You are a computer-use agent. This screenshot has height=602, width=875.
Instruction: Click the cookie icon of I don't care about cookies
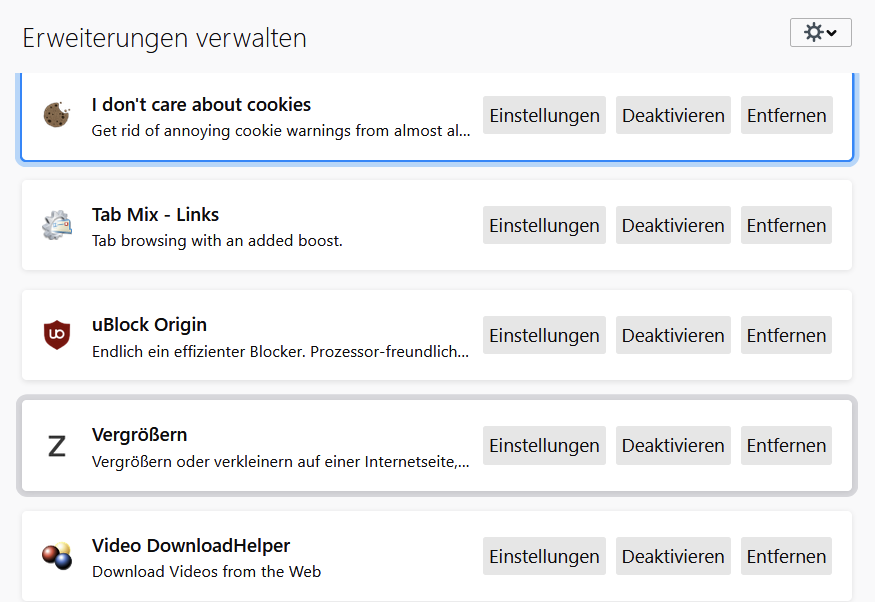56,115
